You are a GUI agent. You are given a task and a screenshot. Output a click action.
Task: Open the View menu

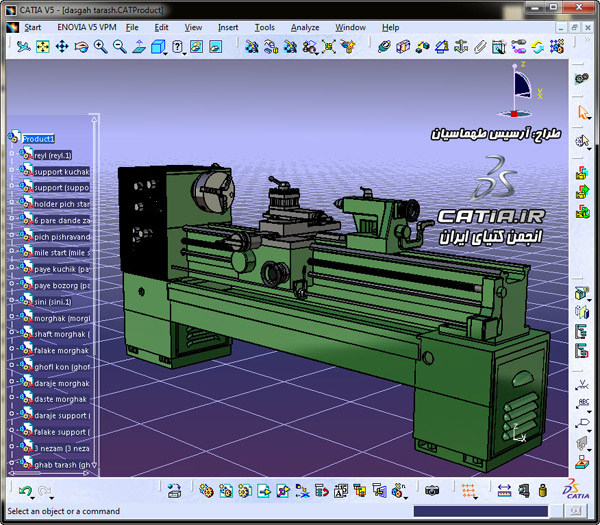(x=193, y=28)
